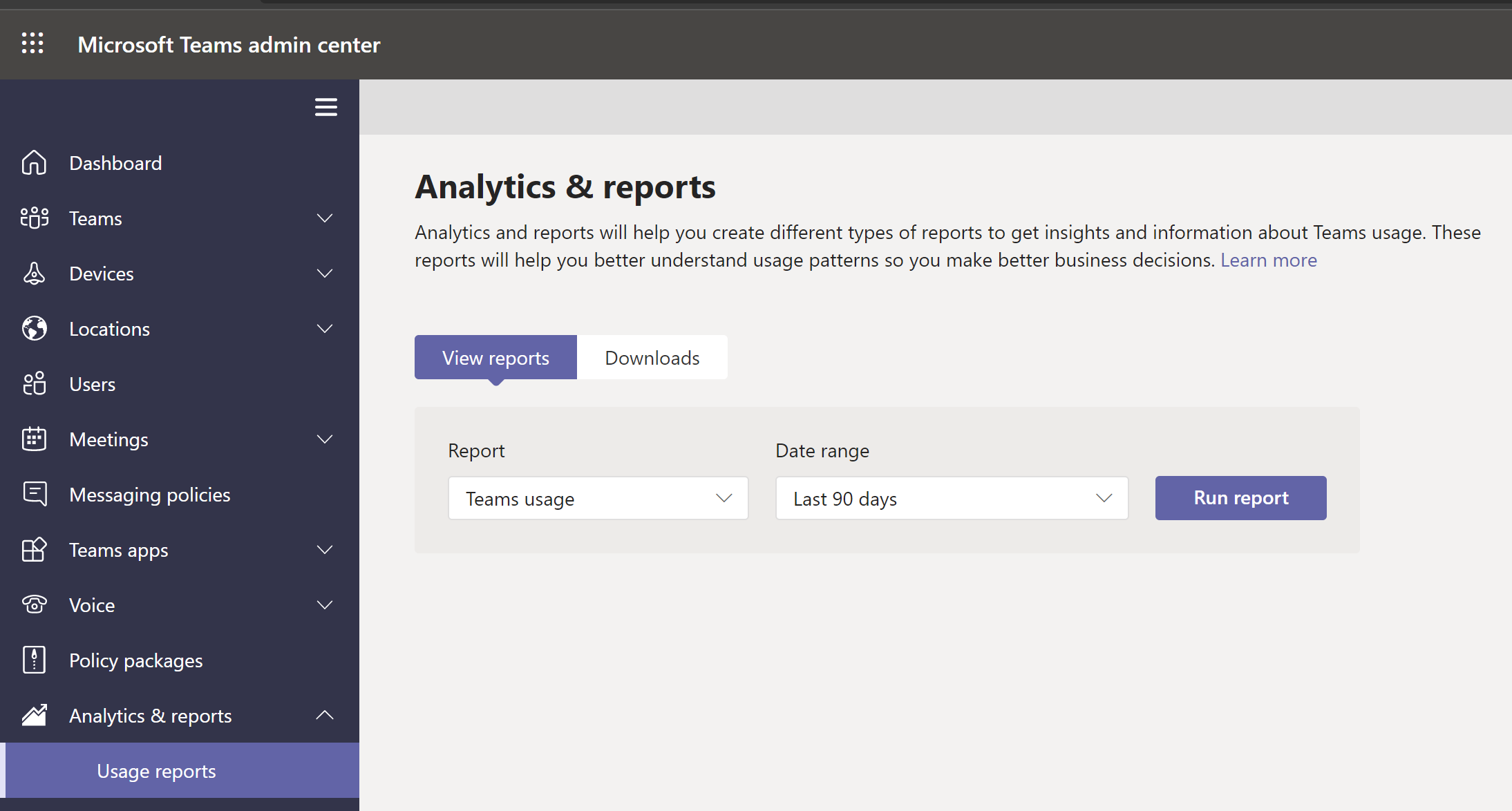
Task: Select the Teams icon in sidebar
Action: click(33, 218)
